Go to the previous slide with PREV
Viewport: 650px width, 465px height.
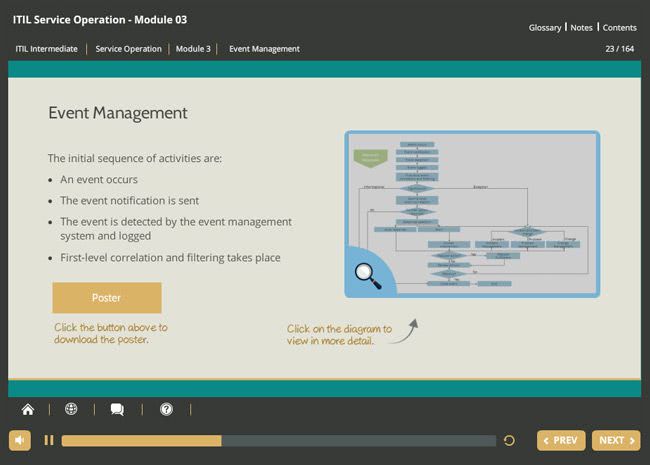click(561, 440)
